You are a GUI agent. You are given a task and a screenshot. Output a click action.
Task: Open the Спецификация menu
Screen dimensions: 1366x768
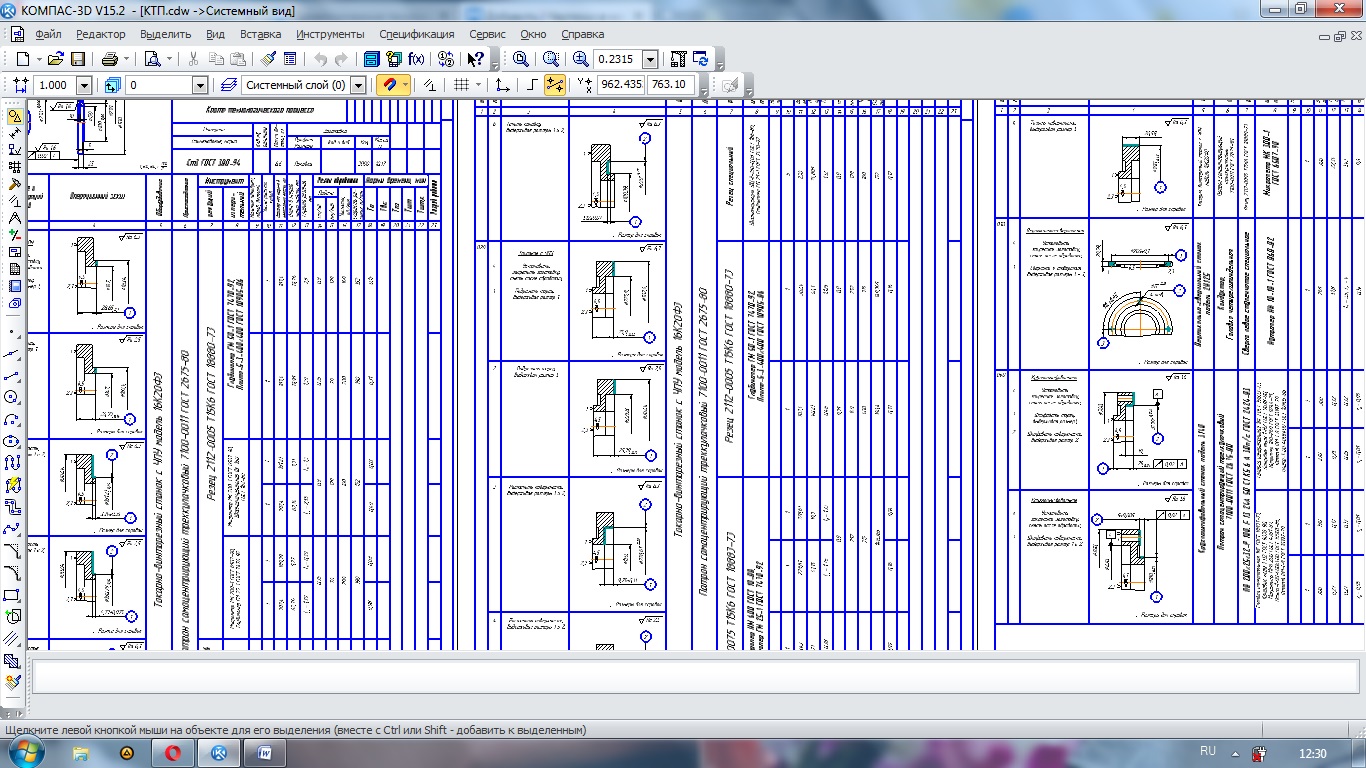point(417,34)
